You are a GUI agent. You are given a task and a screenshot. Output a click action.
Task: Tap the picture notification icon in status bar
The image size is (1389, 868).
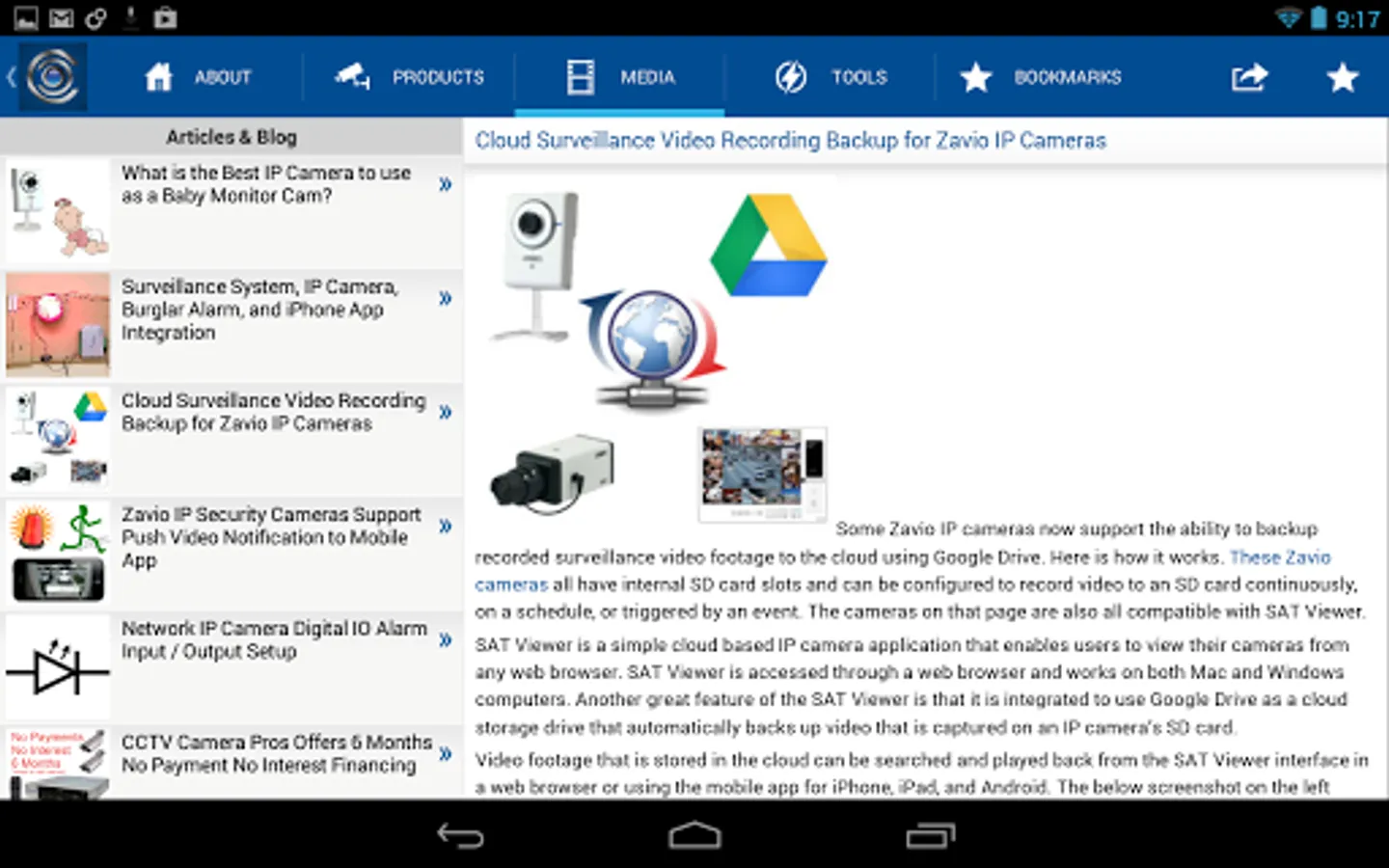(26, 18)
